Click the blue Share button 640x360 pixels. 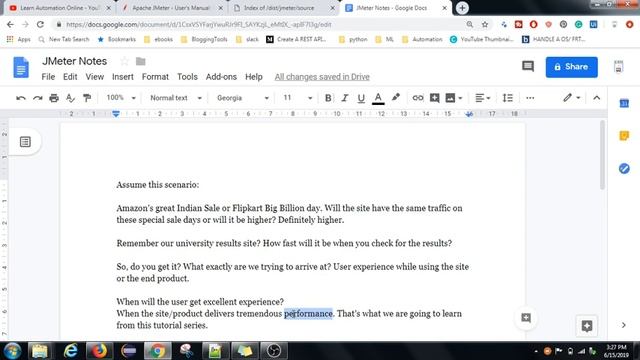pyautogui.click(x=571, y=67)
